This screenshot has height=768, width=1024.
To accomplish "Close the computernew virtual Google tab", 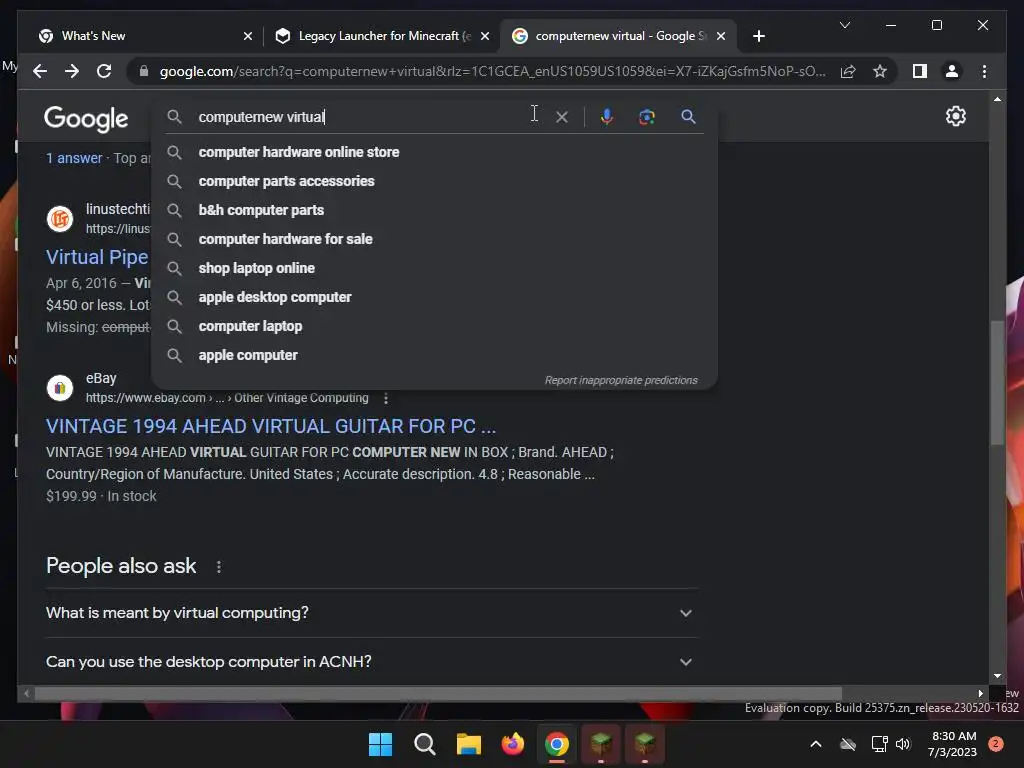I will pyautogui.click(x=721, y=36).
